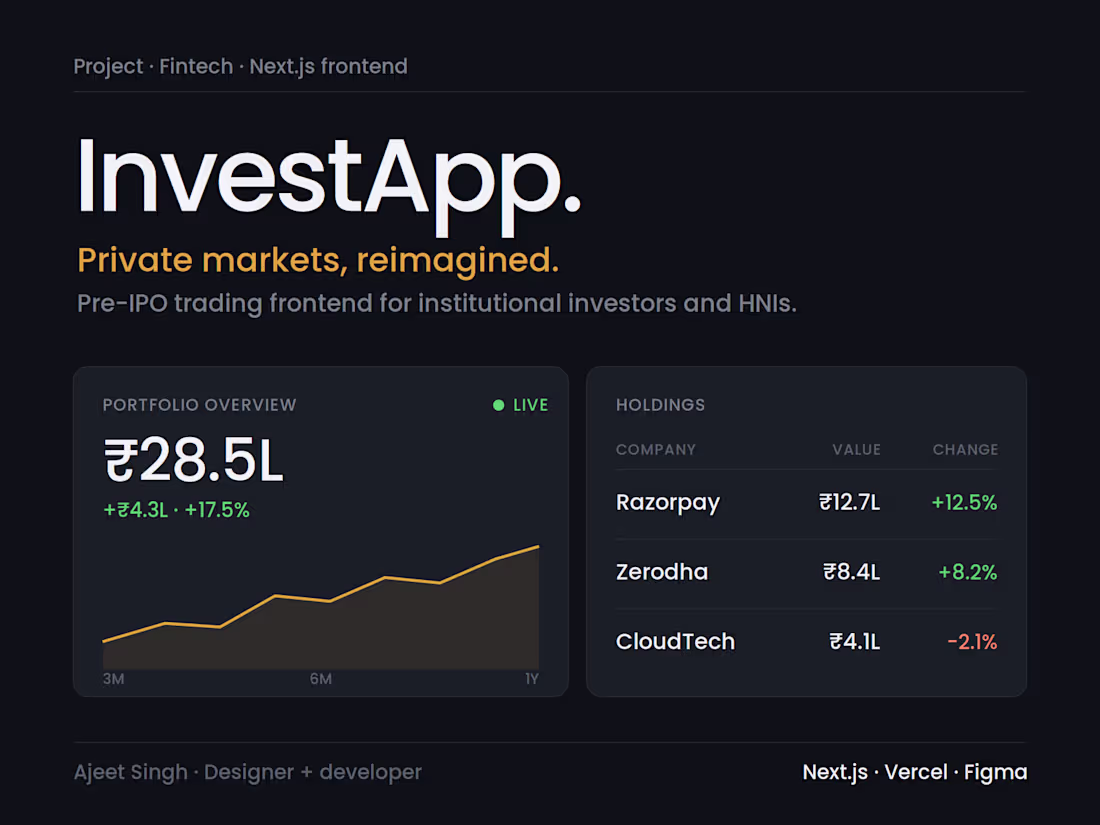The height and width of the screenshot is (825, 1100).
Task: Click the VALUE column header
Action: pyautogui.click(x=856, y=450)
